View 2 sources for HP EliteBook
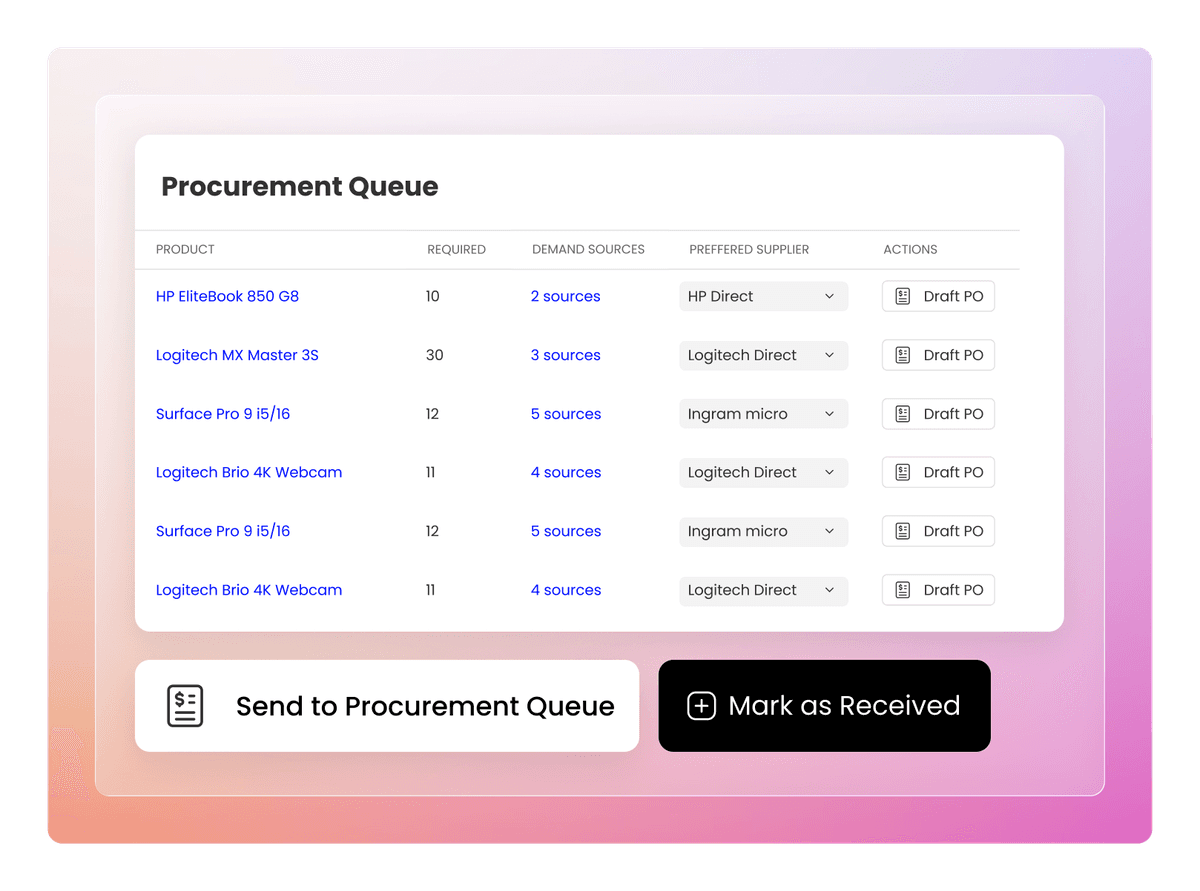1200x891 pixels. [566, 296]
